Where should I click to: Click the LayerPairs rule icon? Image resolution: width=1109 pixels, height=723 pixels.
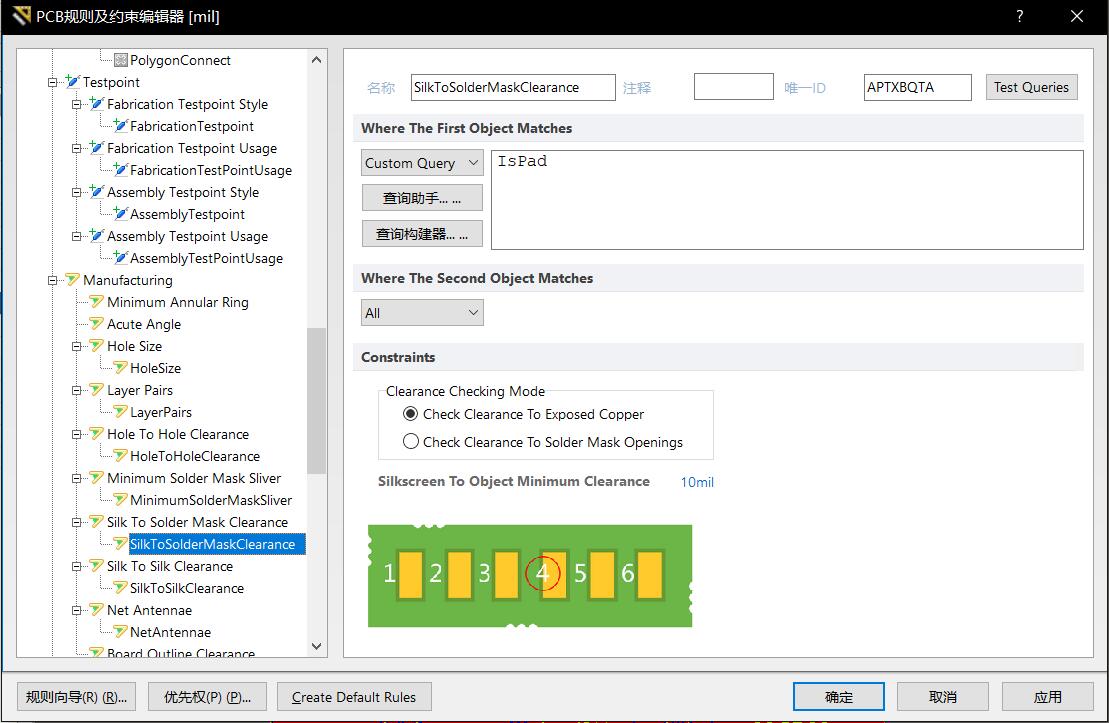pyautogui.click(x=121, y=412)
